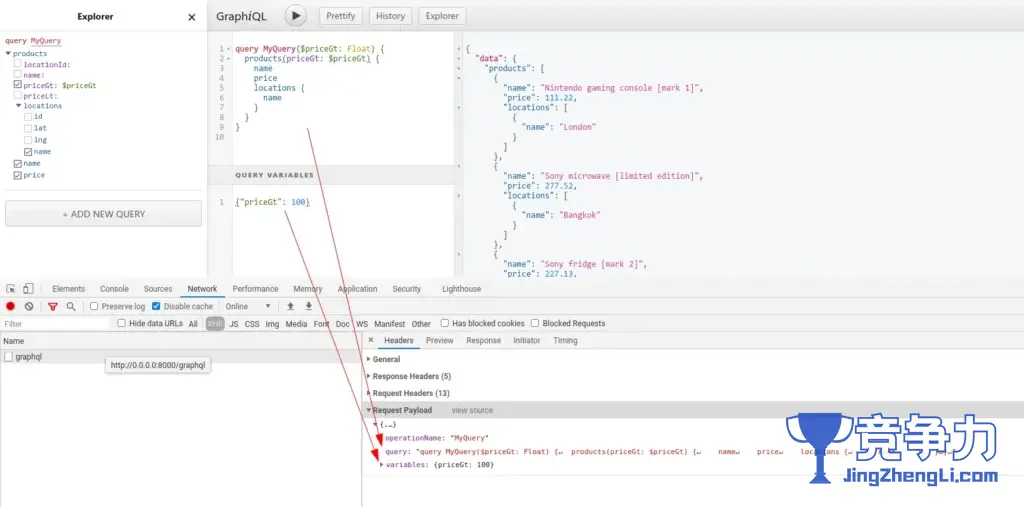1024x507 pixels.
Task: Select the JS filter type
Action: tap(234, 323)
